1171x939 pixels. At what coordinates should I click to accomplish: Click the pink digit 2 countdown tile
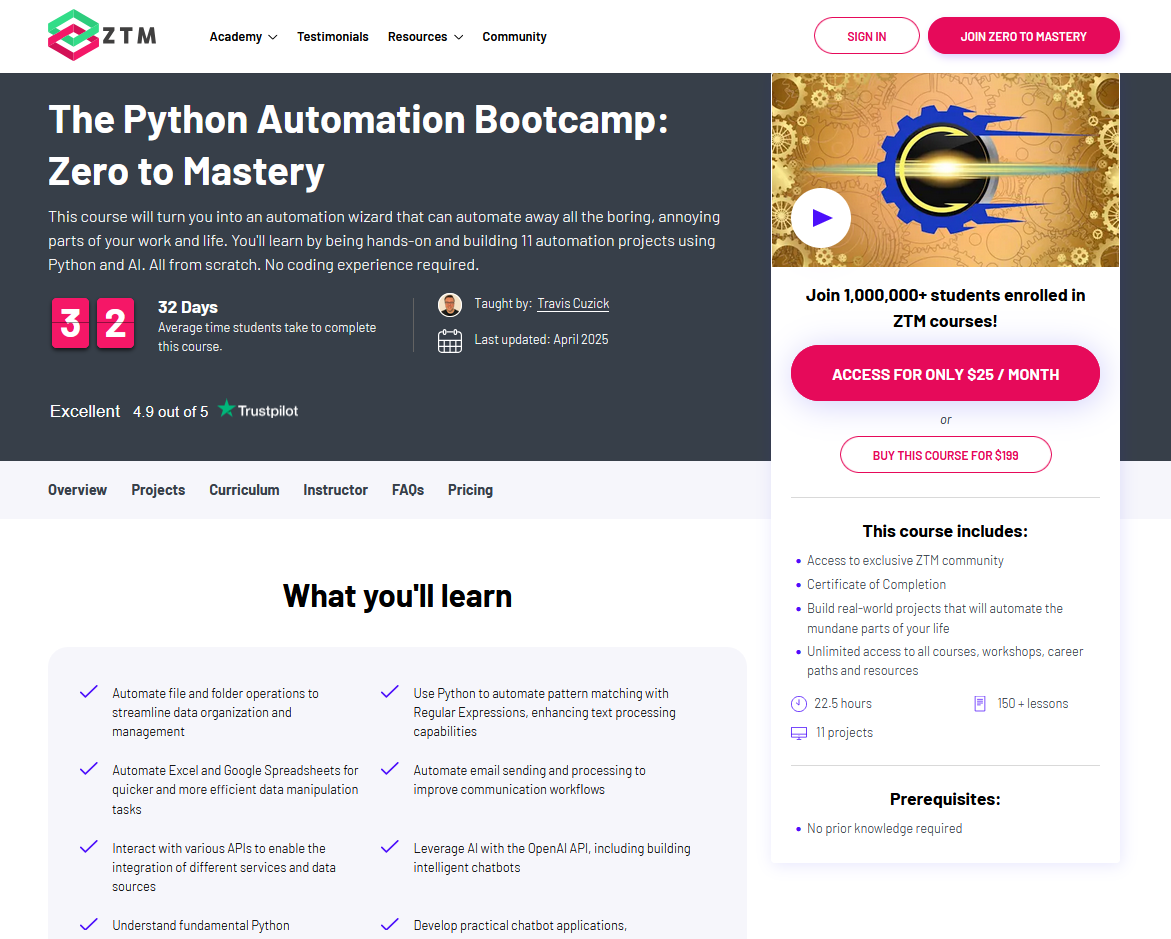click(x=116, y=323)
